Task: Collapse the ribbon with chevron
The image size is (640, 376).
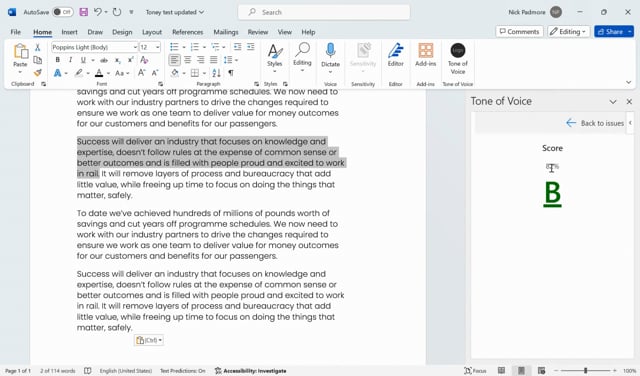Action: [x=629, y=82]
